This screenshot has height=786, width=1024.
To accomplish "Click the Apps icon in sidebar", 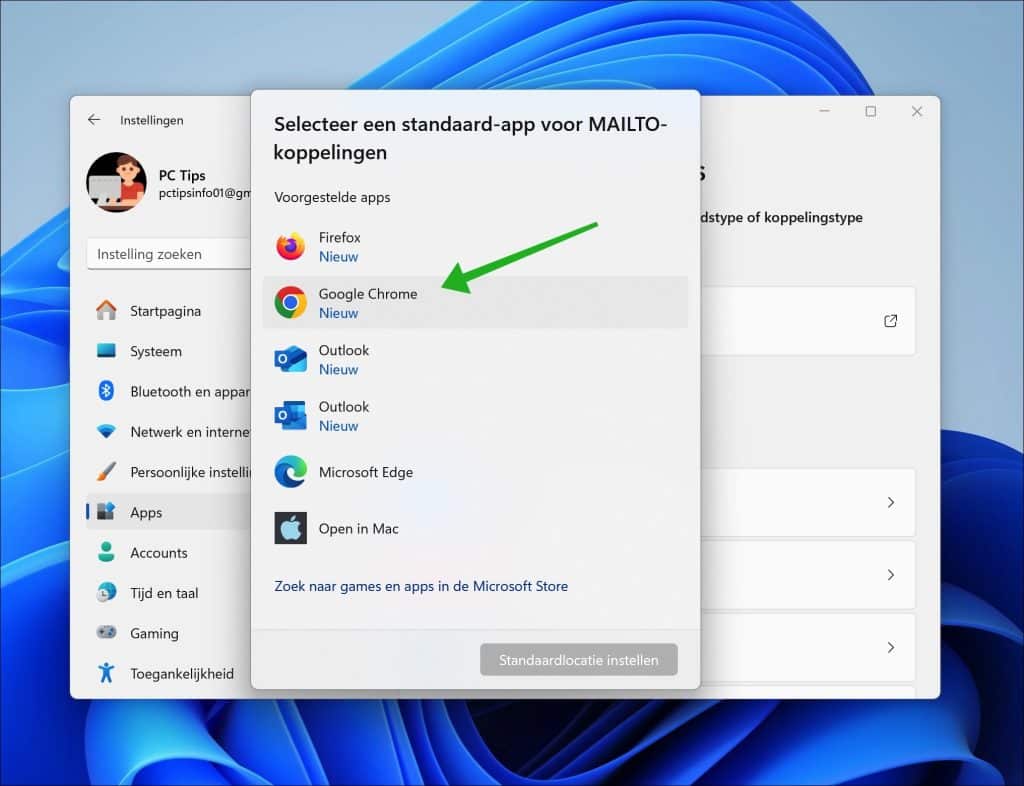I will pyautogui.click(x=106, y=512).
